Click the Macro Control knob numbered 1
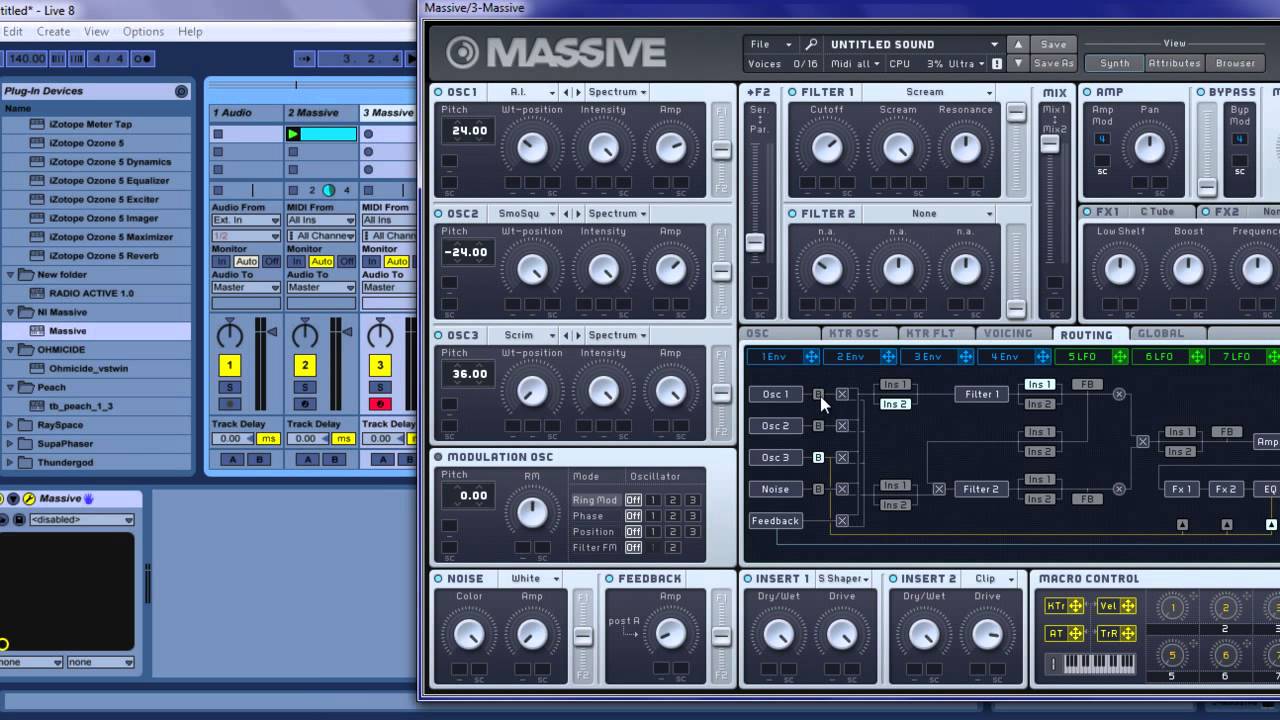The width and height of the screenshot is (1280, 720). (x=1172, y=608)
